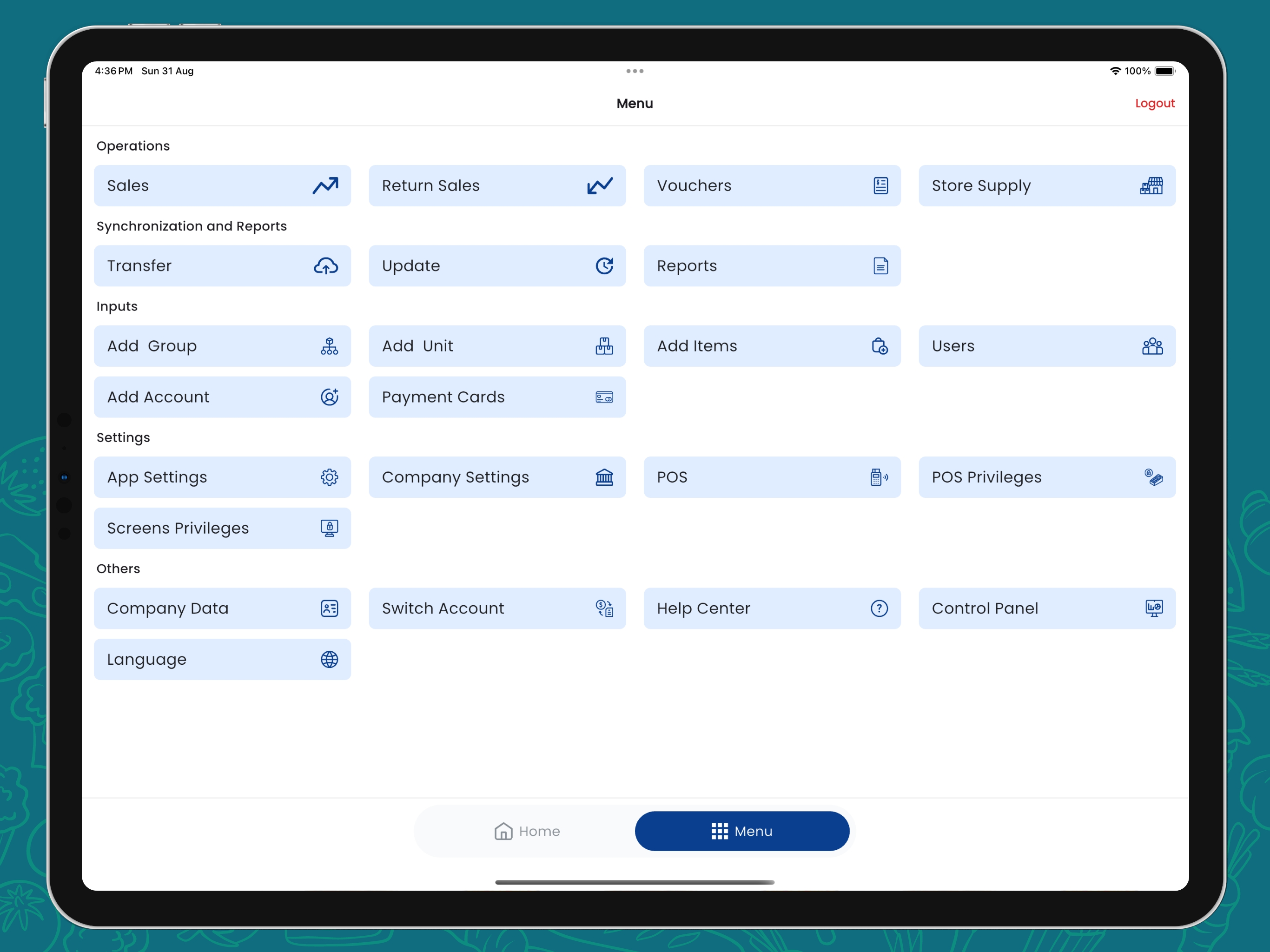Open Payment Cards

pyautogui.click(x=497, y=397)
